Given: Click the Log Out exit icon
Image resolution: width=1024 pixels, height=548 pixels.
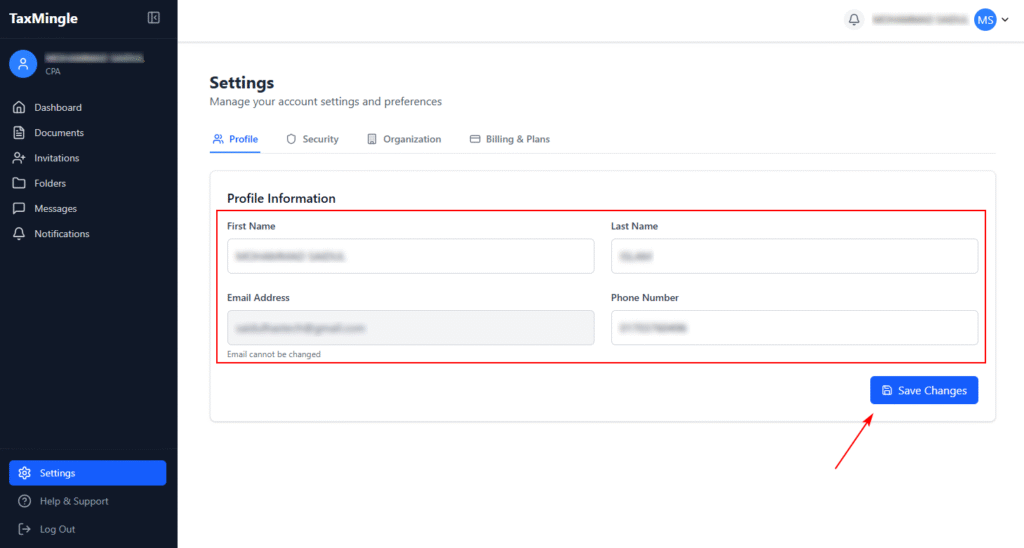Looking at the screenshot, I should click(x=25, y=529).
